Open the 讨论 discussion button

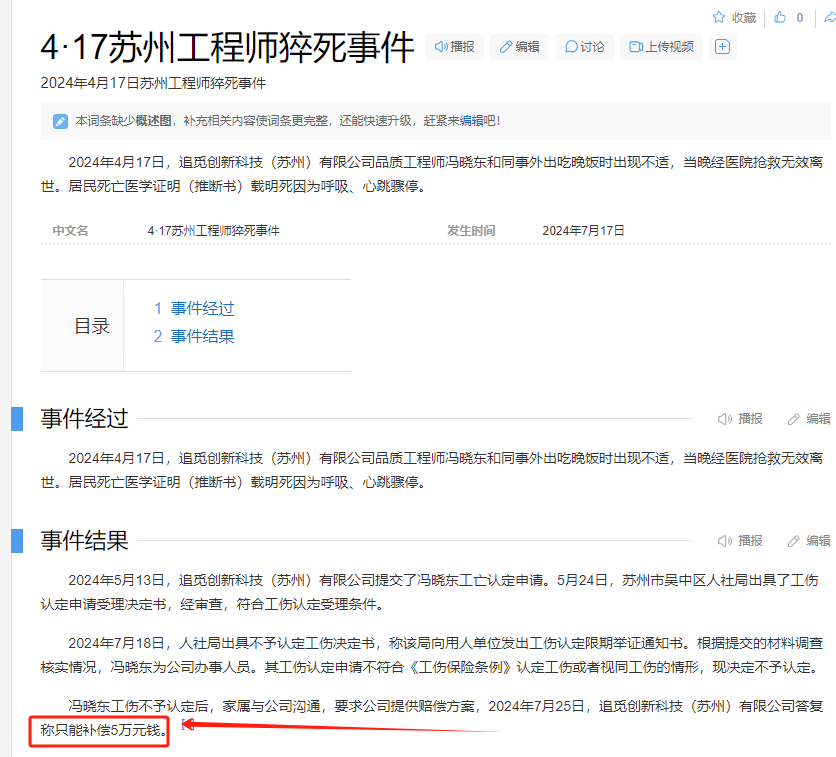point(584,47)
